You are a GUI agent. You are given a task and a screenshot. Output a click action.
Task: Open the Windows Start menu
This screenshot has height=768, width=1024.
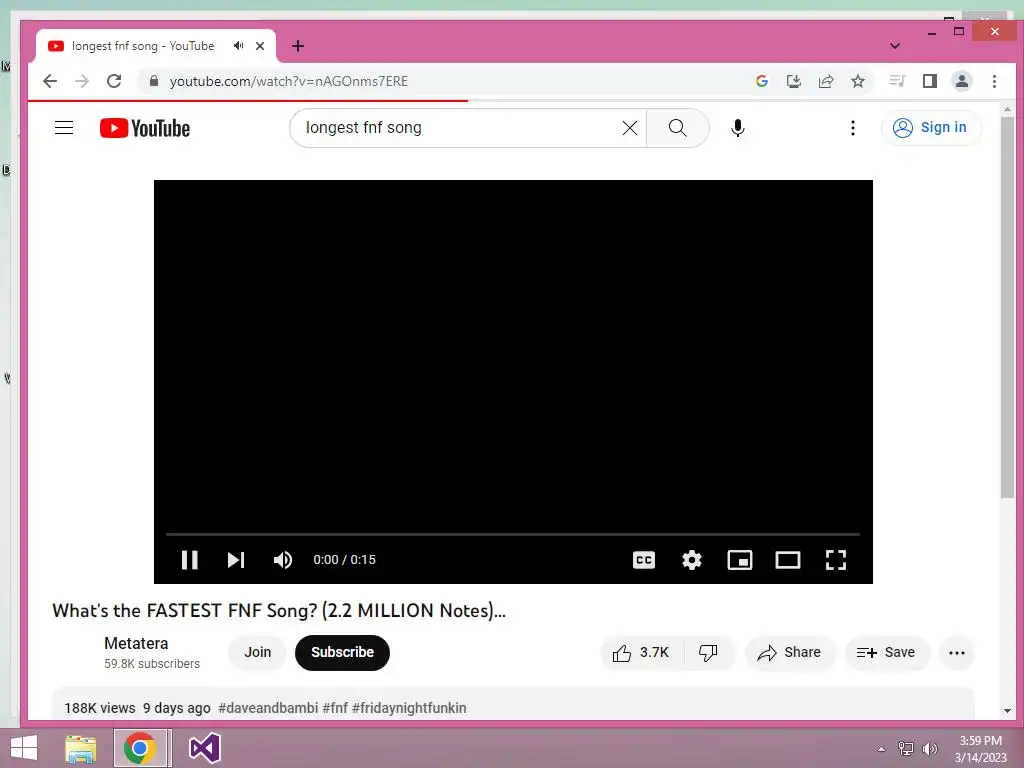(24, 748)
